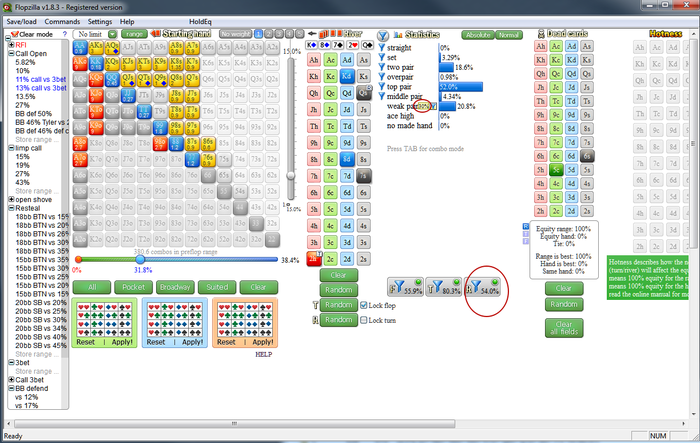700x443 pixels.
Task: Click the turn filter button showing 80.3%
Action: (443, 287)
